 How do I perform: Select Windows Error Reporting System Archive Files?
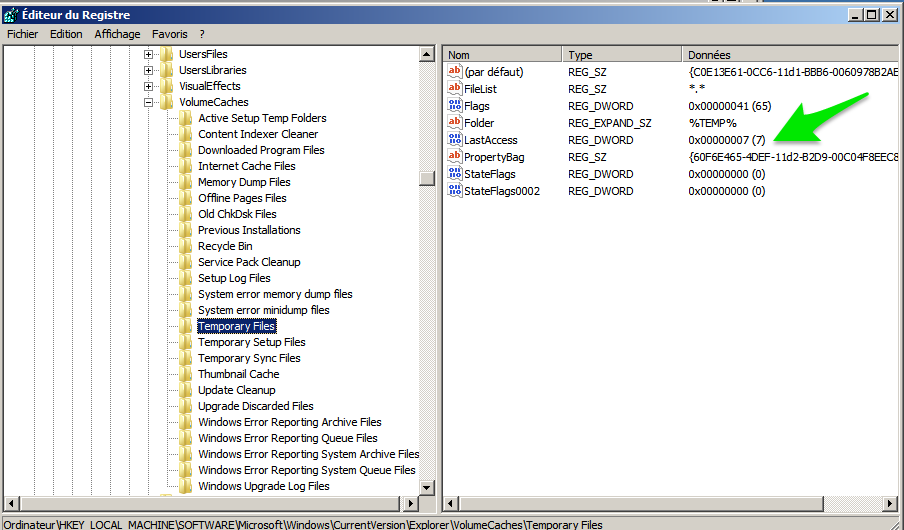(x=308, y=454)
